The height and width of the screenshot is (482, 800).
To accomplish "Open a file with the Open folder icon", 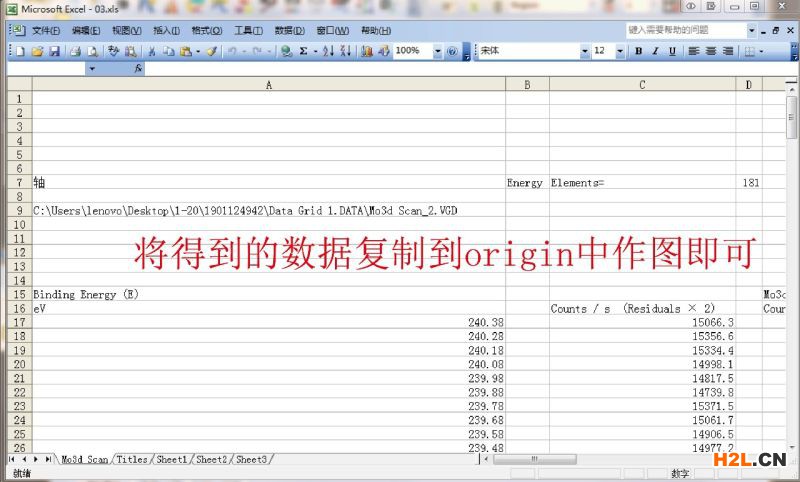I will [38, 51].
